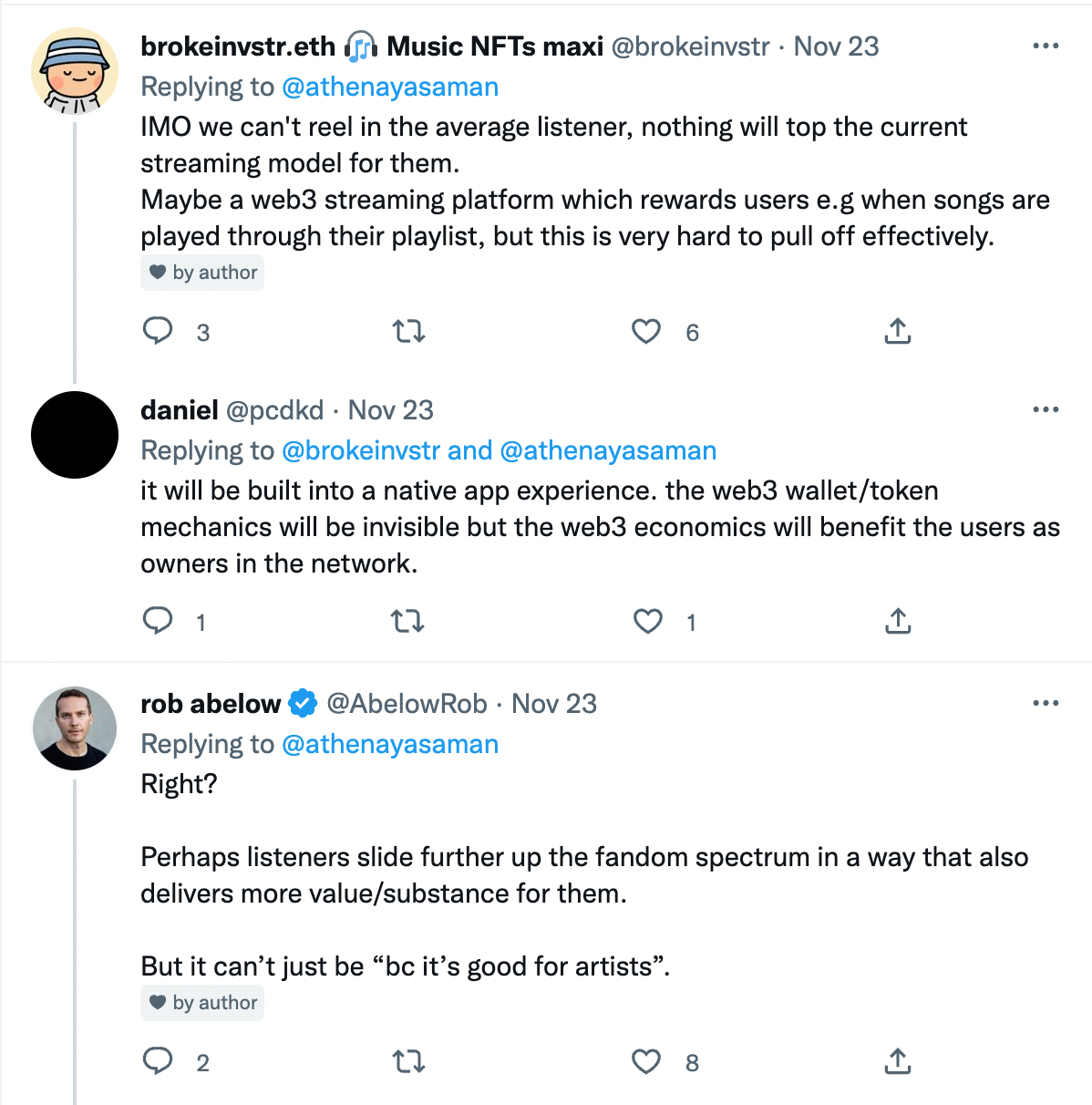Screen dimensions: 1092x1105
Task: Open more options for brokeinvstr's tweet
Action: [x=1046, y=46]
